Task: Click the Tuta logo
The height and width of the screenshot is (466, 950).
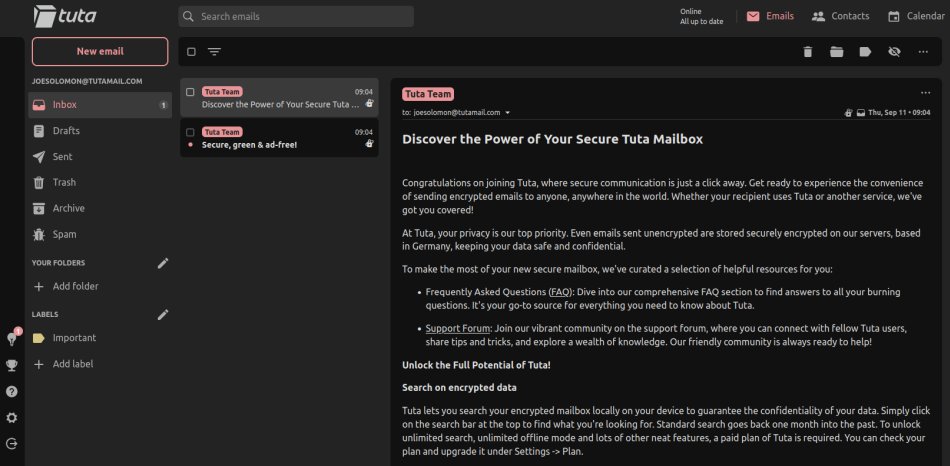Action: tap(65, 16)
